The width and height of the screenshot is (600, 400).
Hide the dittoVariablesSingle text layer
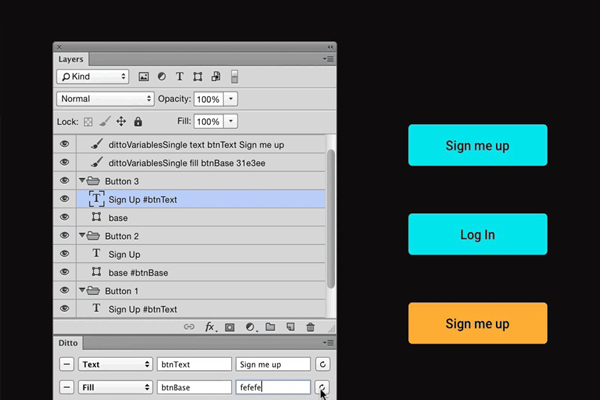tap(64, 144)
